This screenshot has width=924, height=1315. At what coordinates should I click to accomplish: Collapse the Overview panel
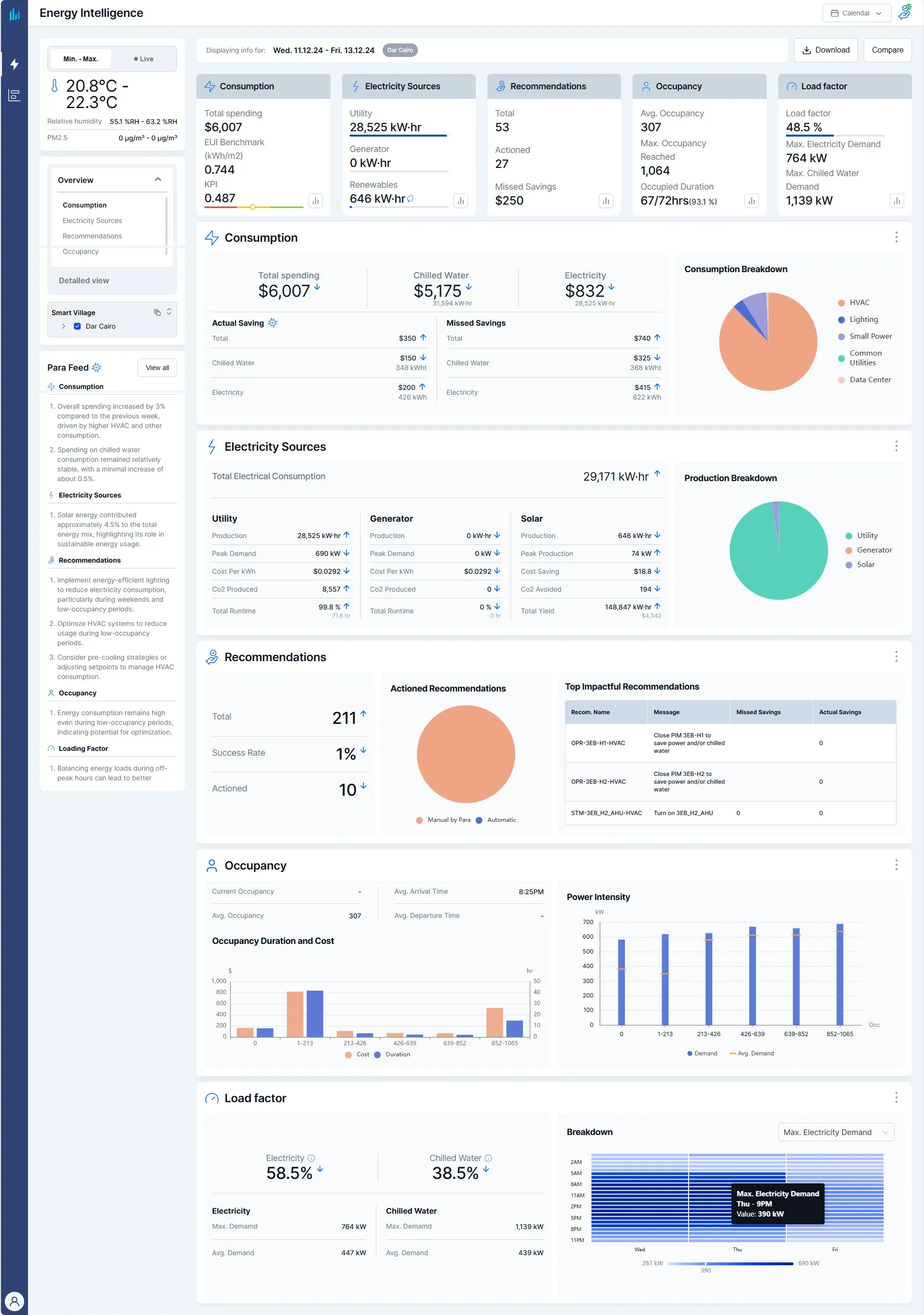coord(157,179)
